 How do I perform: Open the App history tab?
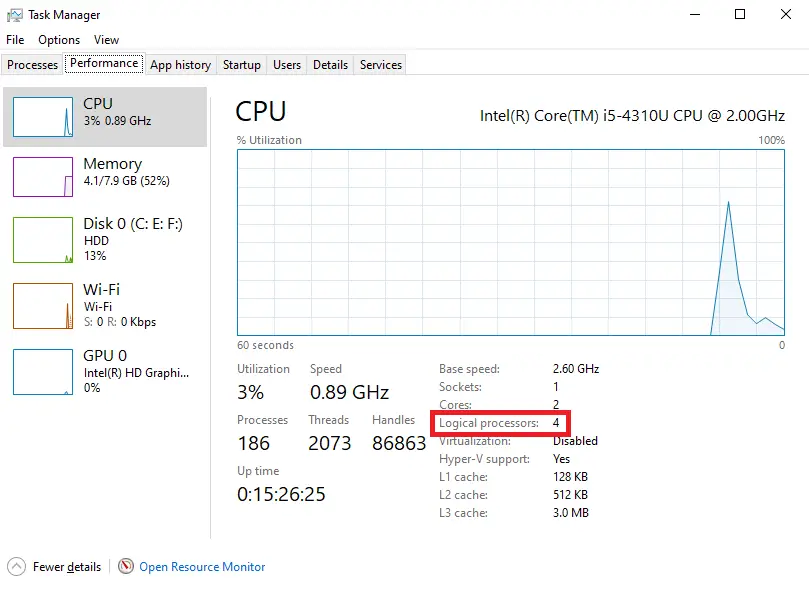180,64
